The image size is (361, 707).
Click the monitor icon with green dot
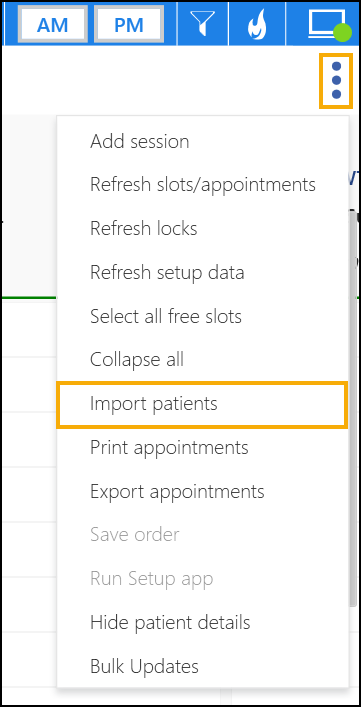pos(328,23)
